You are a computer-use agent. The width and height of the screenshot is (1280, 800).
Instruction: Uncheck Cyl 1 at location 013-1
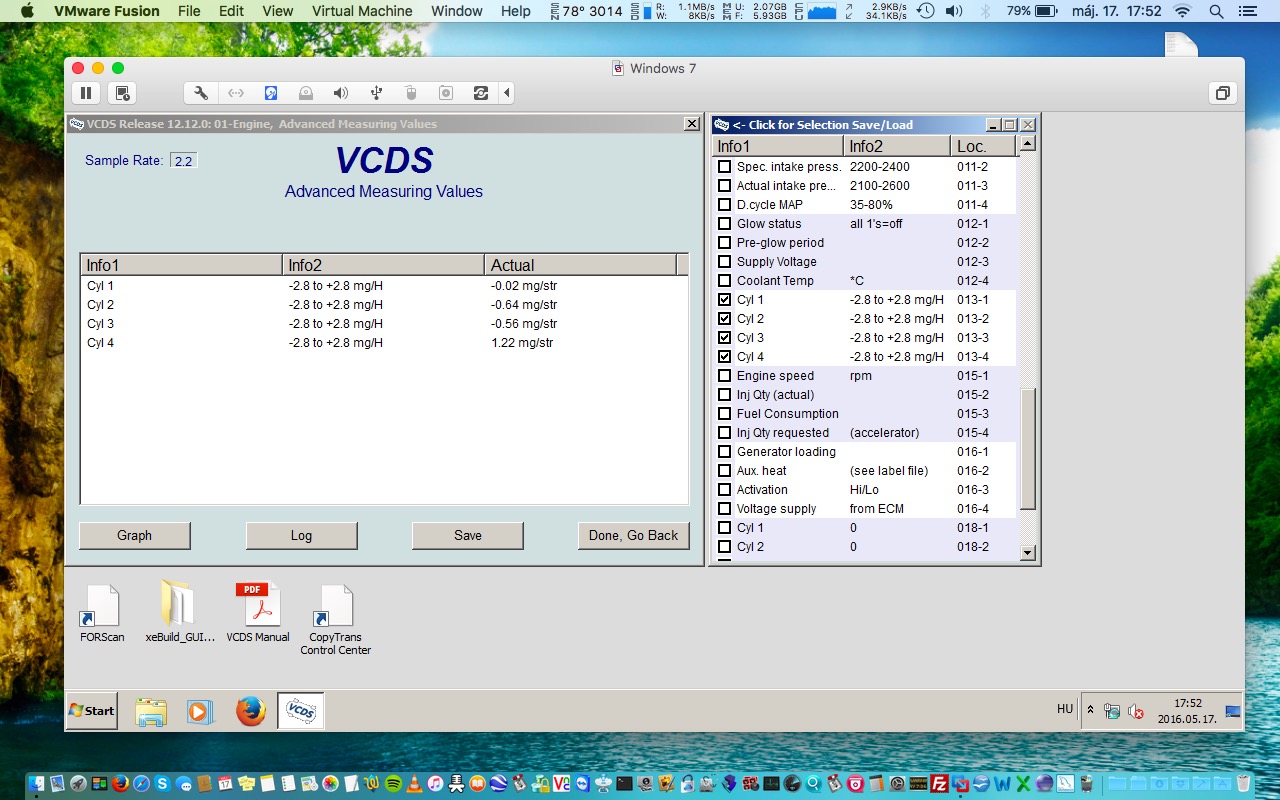click(x=725, y=300)
